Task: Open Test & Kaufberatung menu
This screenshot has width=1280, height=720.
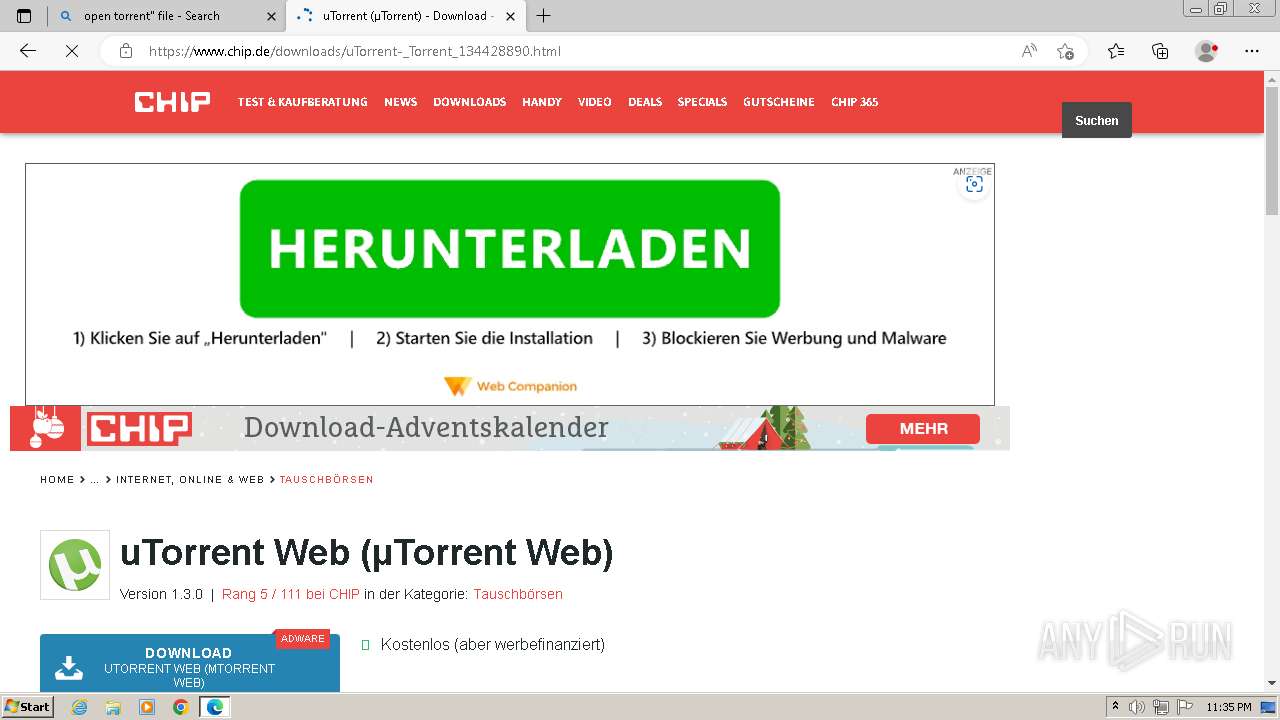Action: [302, 102]
